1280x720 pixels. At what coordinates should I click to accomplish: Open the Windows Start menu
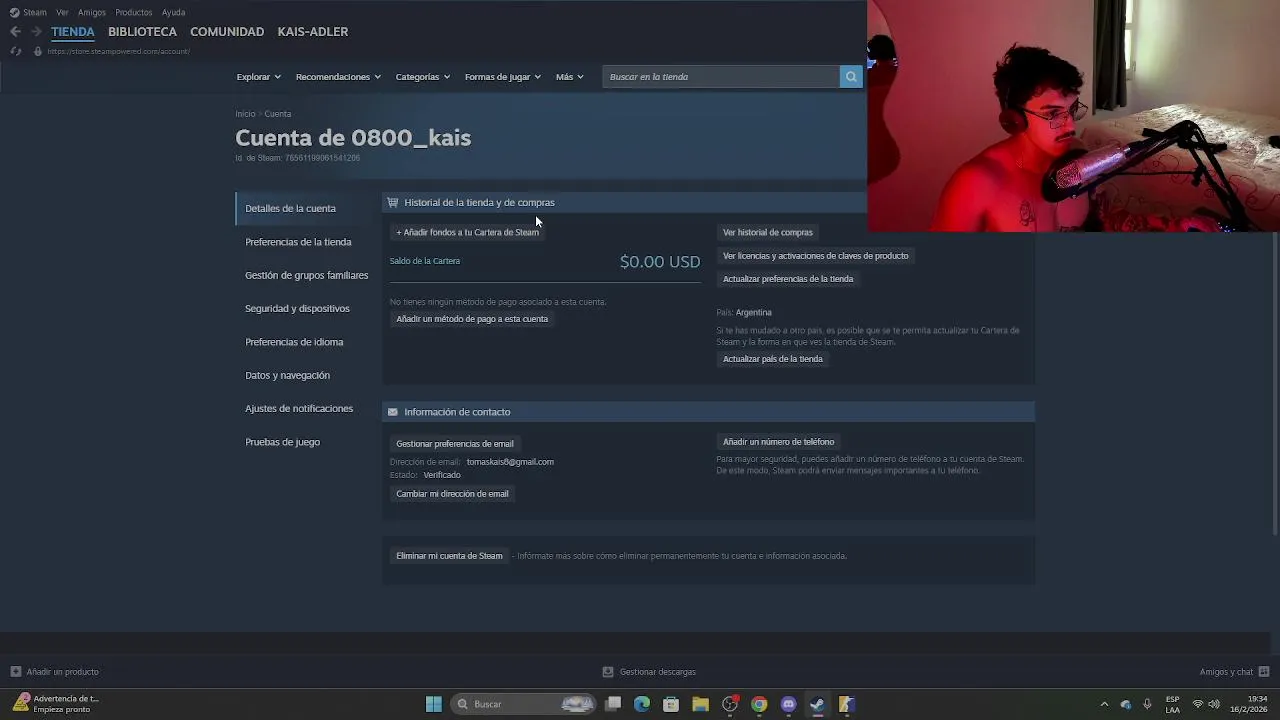coord(434,704)
